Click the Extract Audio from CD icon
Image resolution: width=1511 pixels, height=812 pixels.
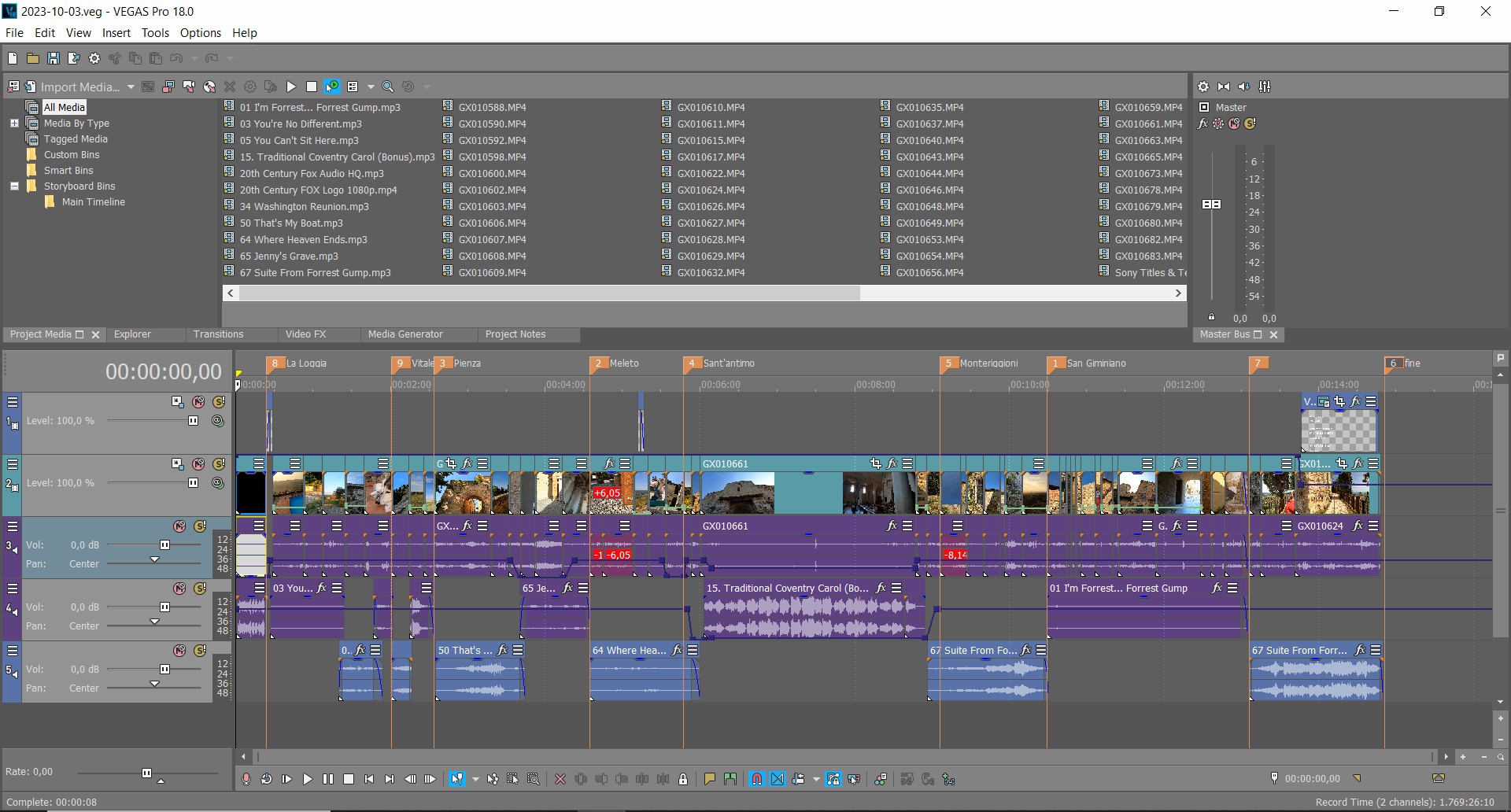(209, 87)
